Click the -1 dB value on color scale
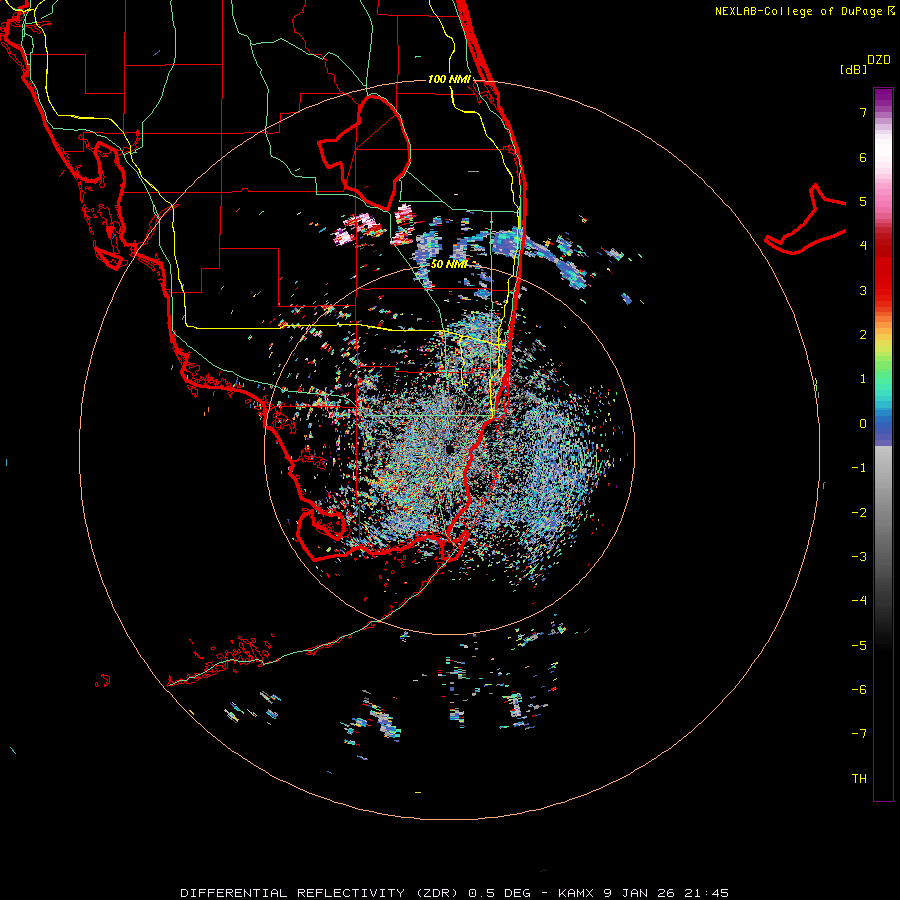The height and width of the screenshot is (900, 900). [x=859, y=468]
